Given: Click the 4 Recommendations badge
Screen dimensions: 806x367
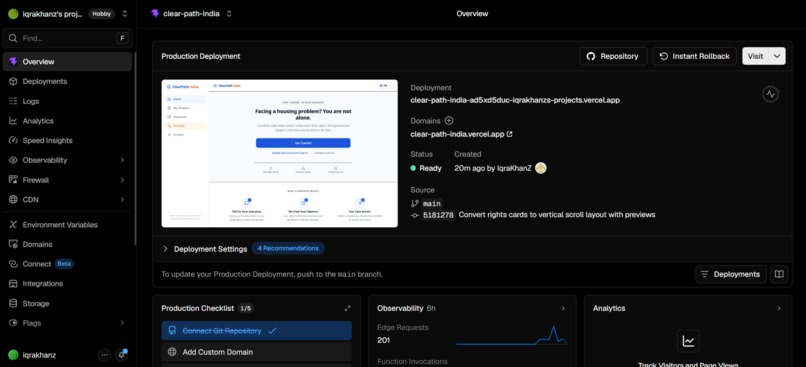Looking at the screenshot, I should point(288,248).
